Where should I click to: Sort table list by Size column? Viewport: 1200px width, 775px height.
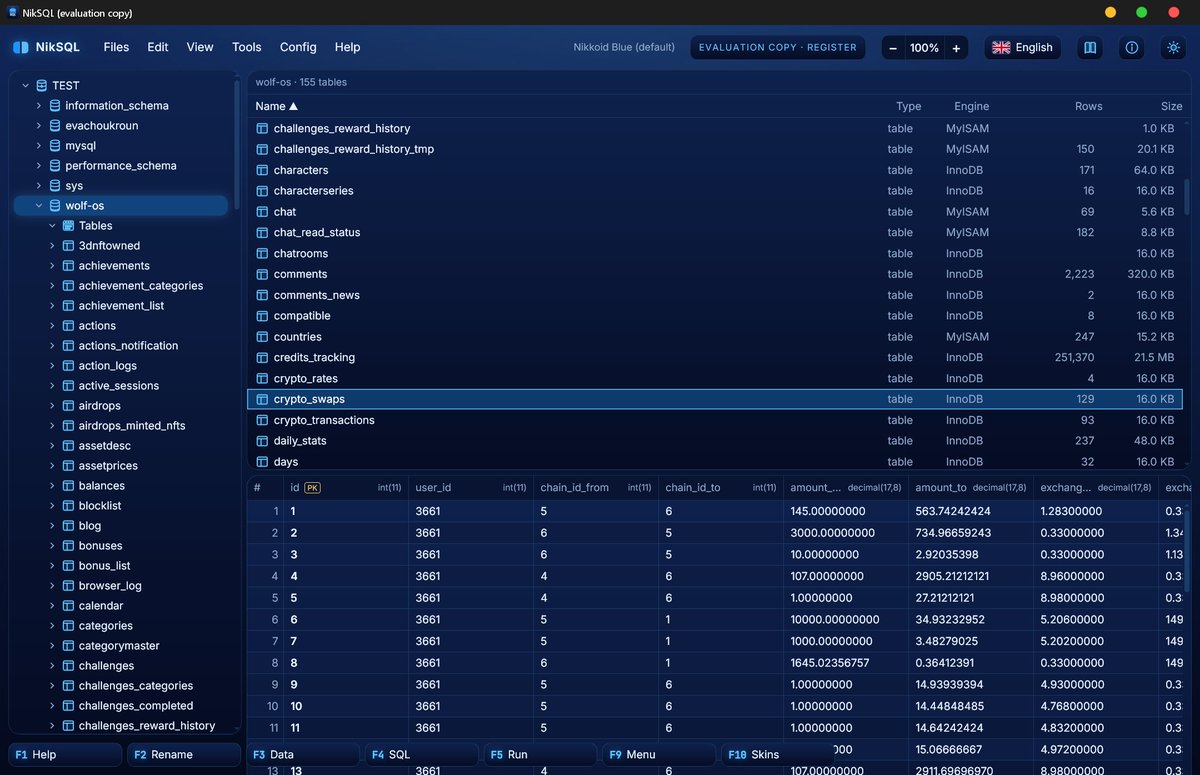[x=1171, y=106]
